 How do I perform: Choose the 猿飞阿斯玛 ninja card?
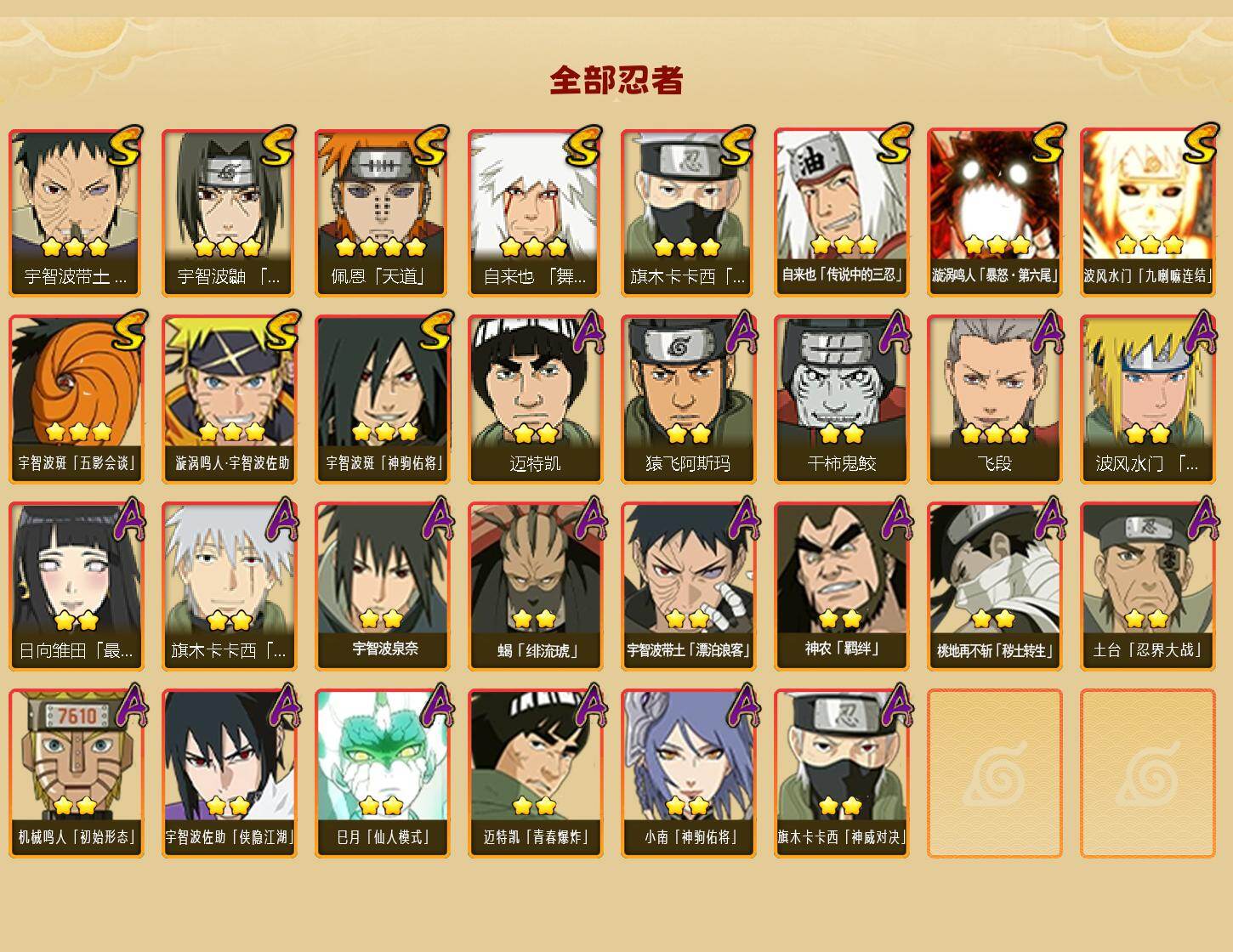pos(688,399)
